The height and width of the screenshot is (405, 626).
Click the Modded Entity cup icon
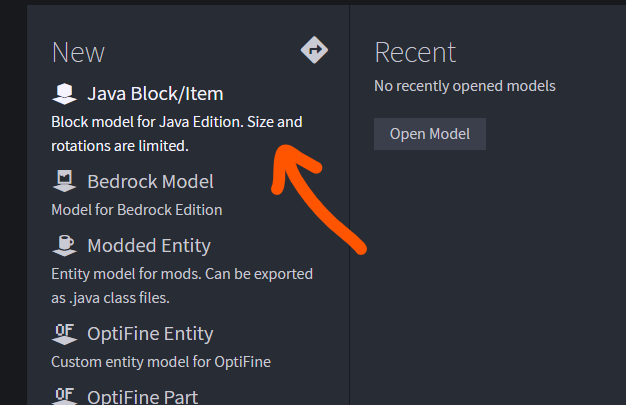(64, 245)
